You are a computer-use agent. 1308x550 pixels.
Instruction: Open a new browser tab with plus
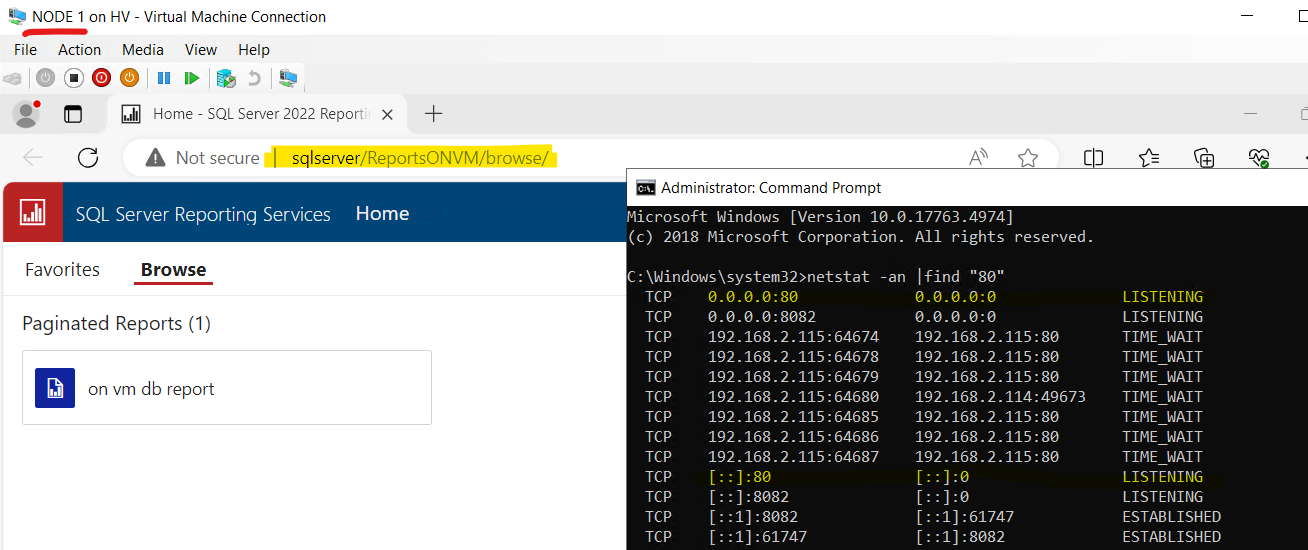click(433, 114)
